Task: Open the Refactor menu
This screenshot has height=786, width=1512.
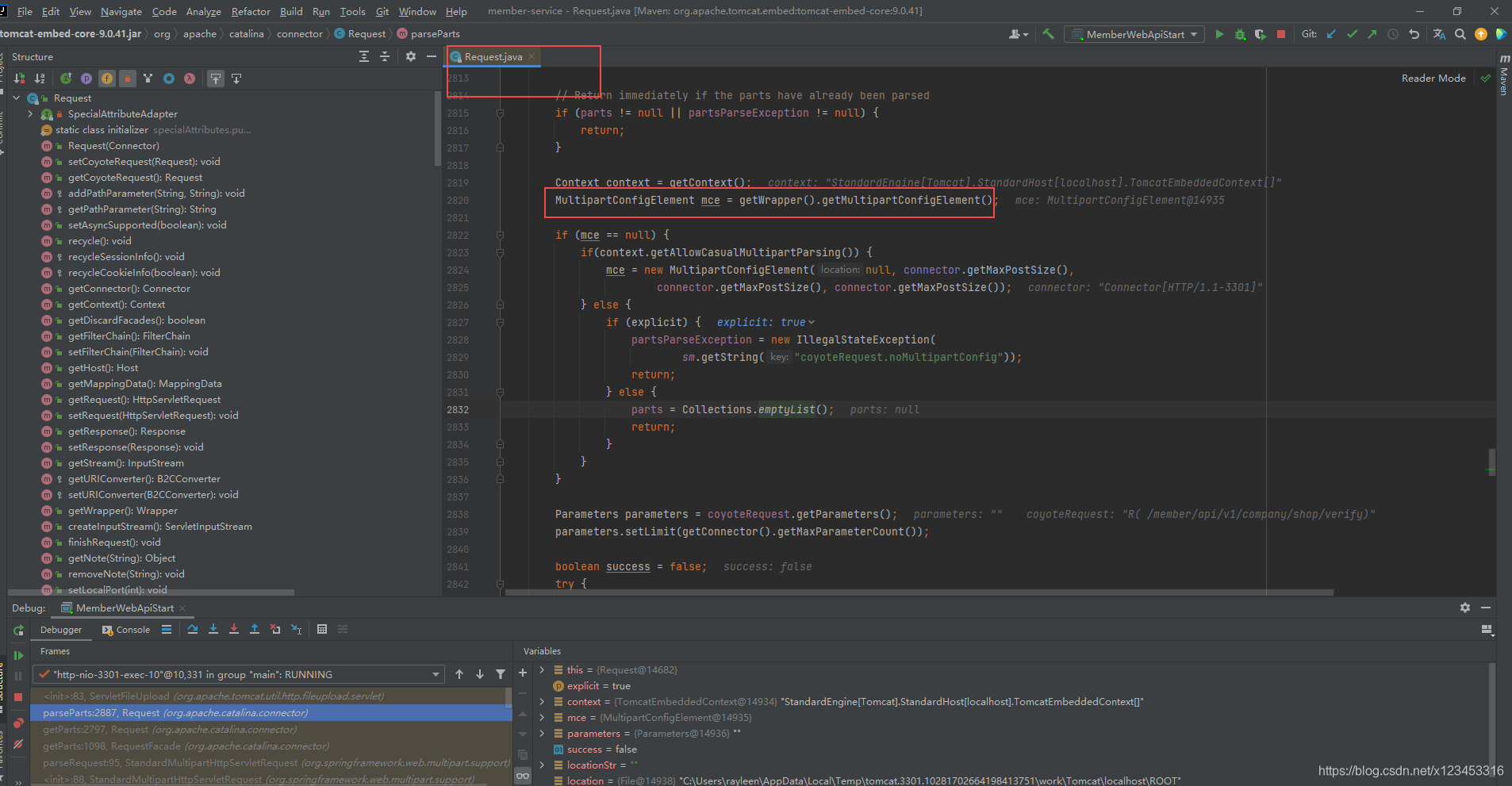Action: [x=251, y=11]
